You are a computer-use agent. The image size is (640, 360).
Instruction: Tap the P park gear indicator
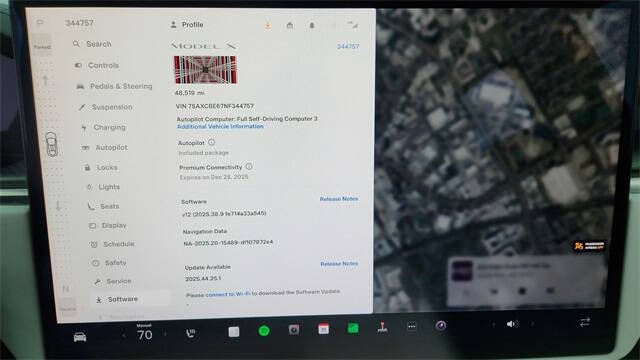coord(40,23)
